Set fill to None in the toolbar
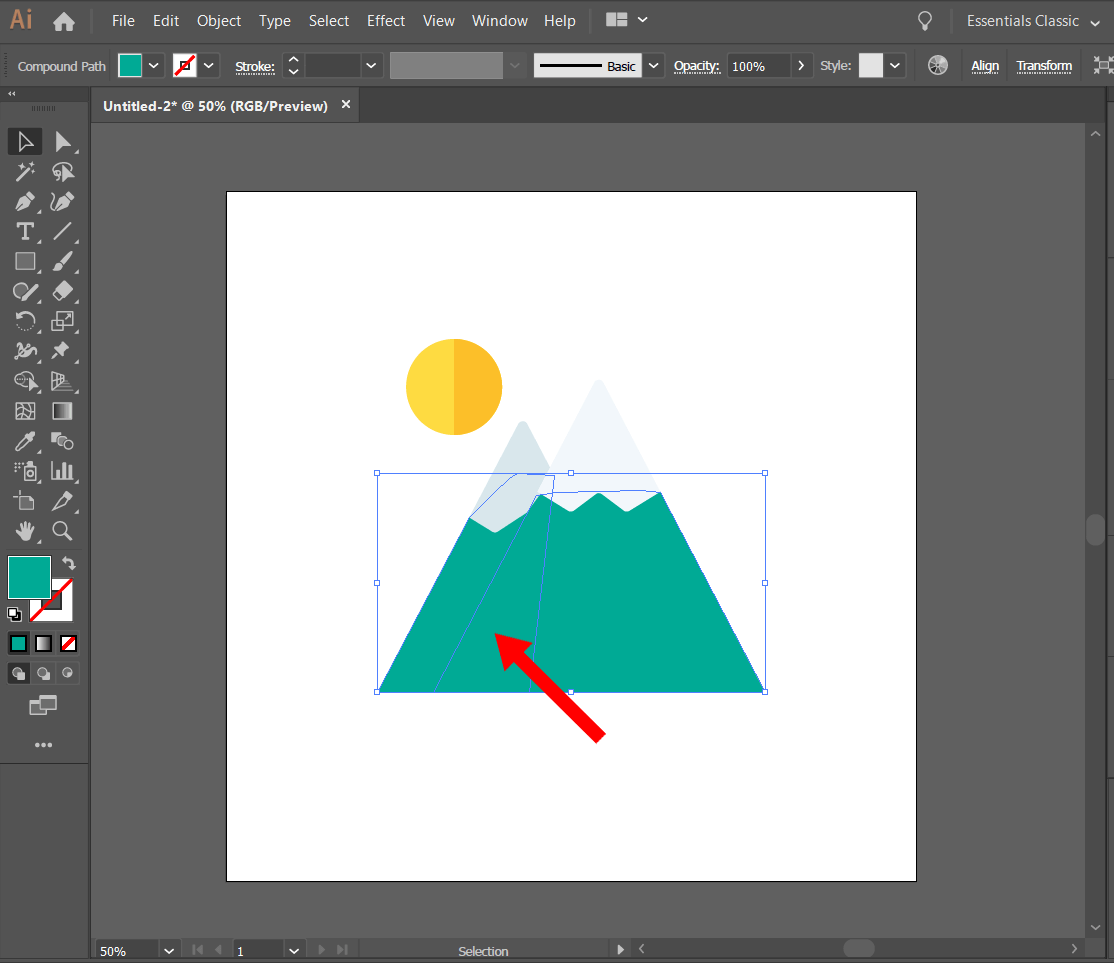Viewport: 1114px width, 963px height. 68,643
